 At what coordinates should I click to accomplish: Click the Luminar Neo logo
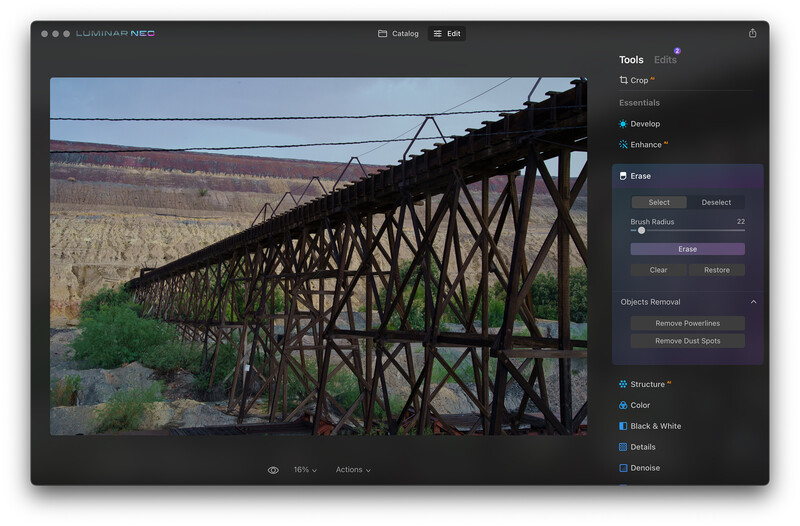click(115, 34)
